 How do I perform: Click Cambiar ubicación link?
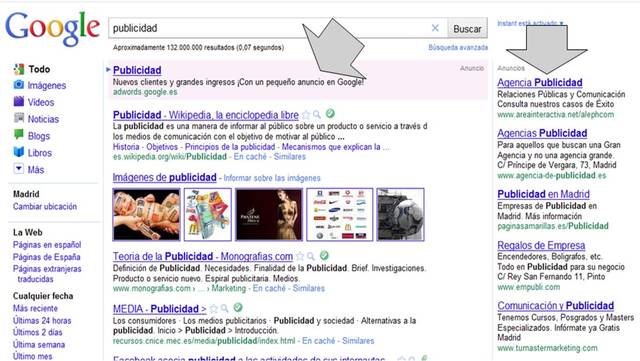[45, 206]
